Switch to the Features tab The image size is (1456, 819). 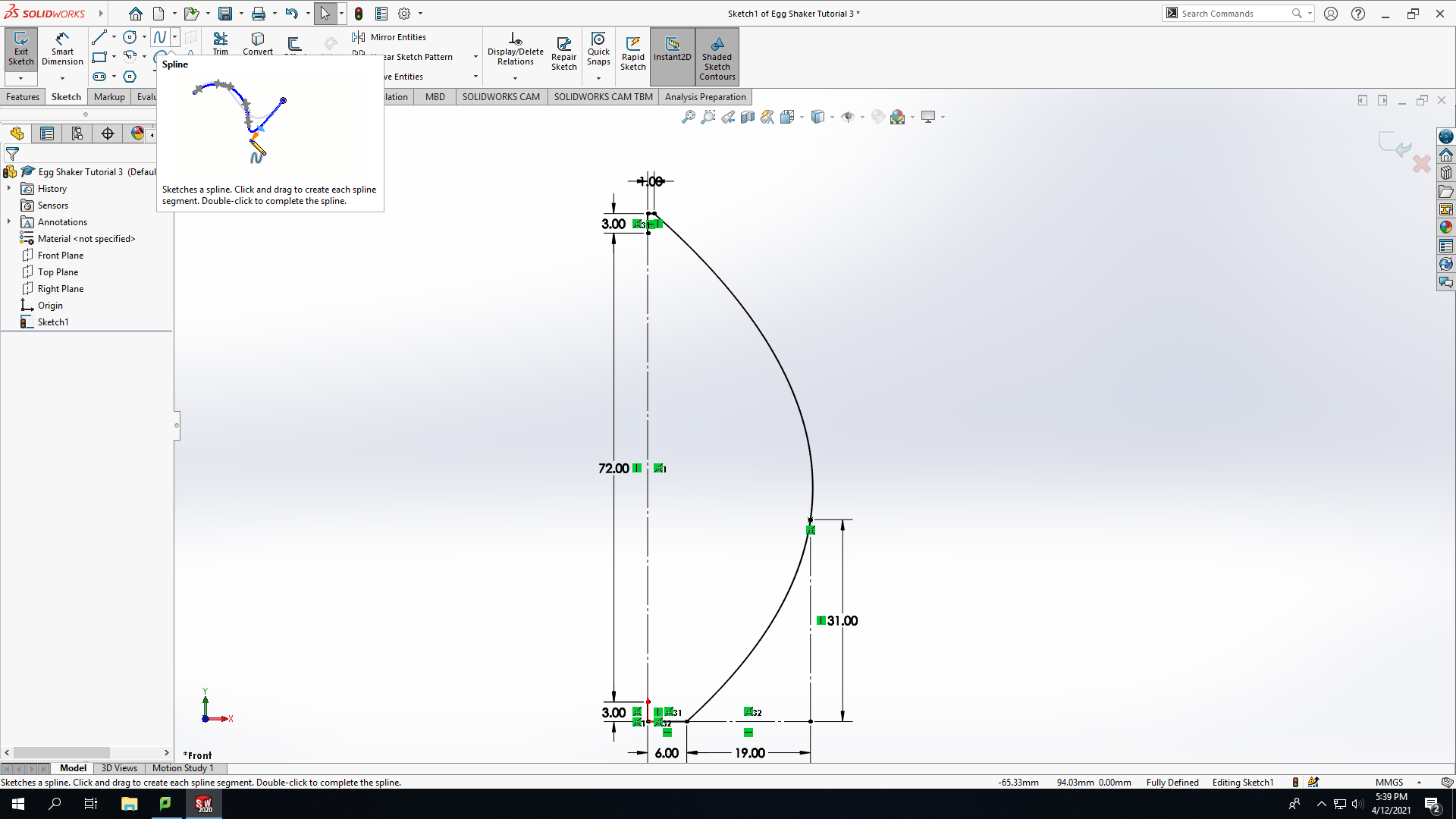(23, 97)
